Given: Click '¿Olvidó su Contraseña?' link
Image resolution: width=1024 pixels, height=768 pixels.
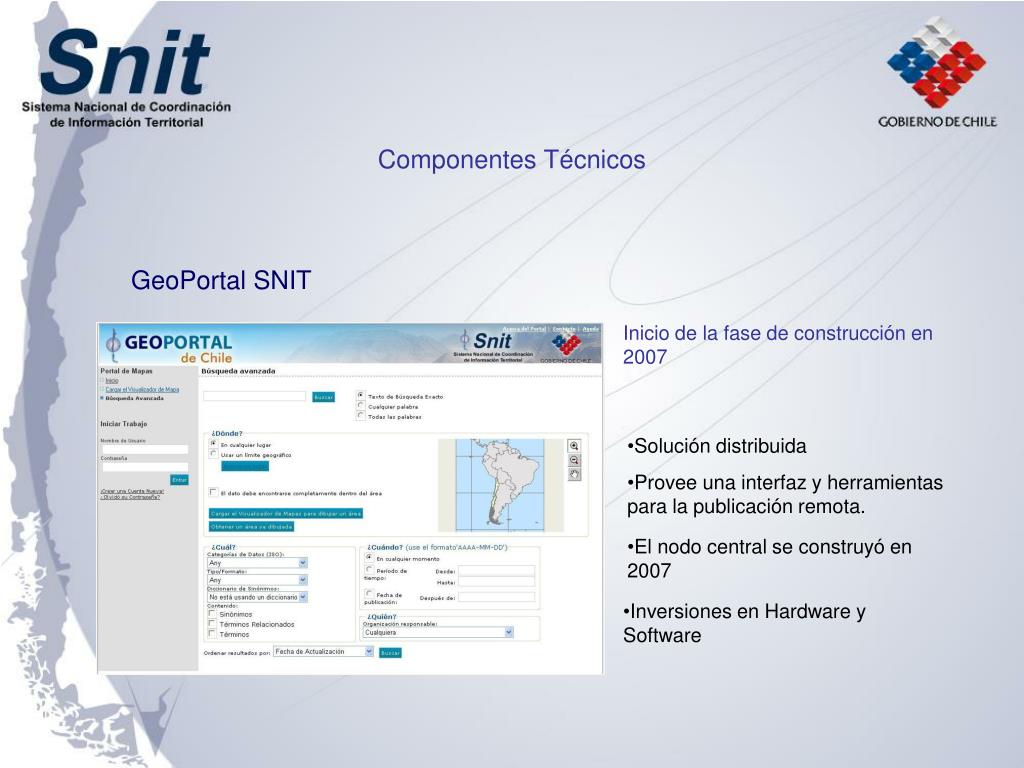Looking at the screenshot, I should click(130, 497).
